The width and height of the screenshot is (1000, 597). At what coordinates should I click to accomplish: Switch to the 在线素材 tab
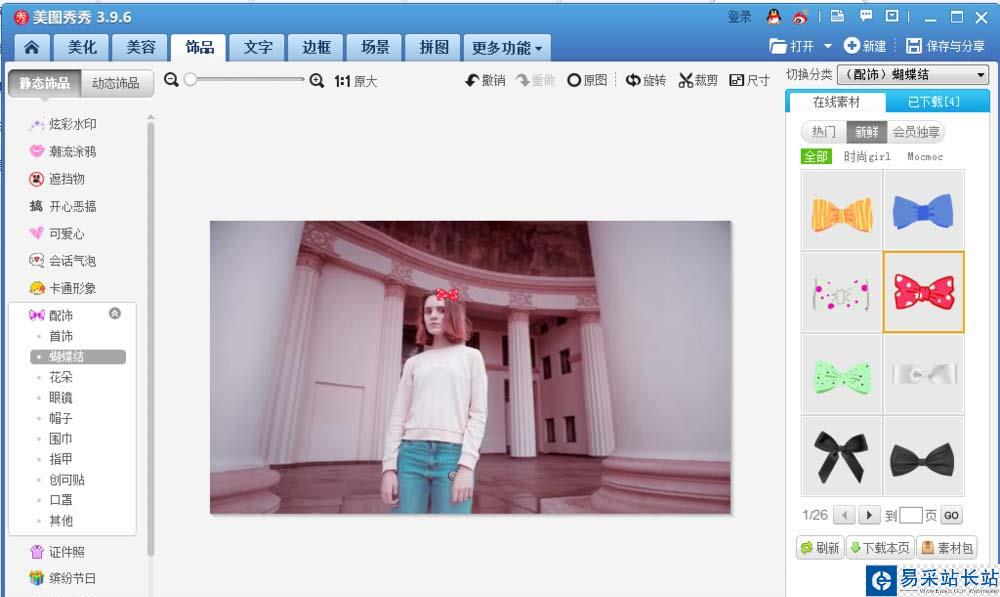[x=836, y=102]
